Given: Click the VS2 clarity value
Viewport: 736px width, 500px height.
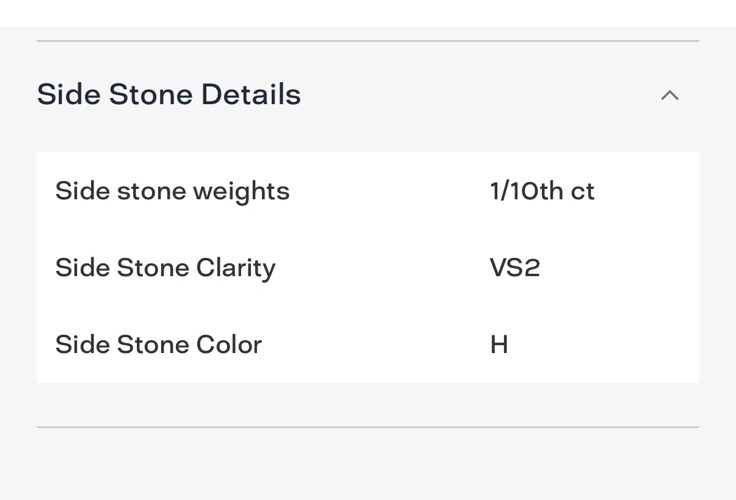Looking at the screenshot, I should pyautogui.click(x=515, y=268).
